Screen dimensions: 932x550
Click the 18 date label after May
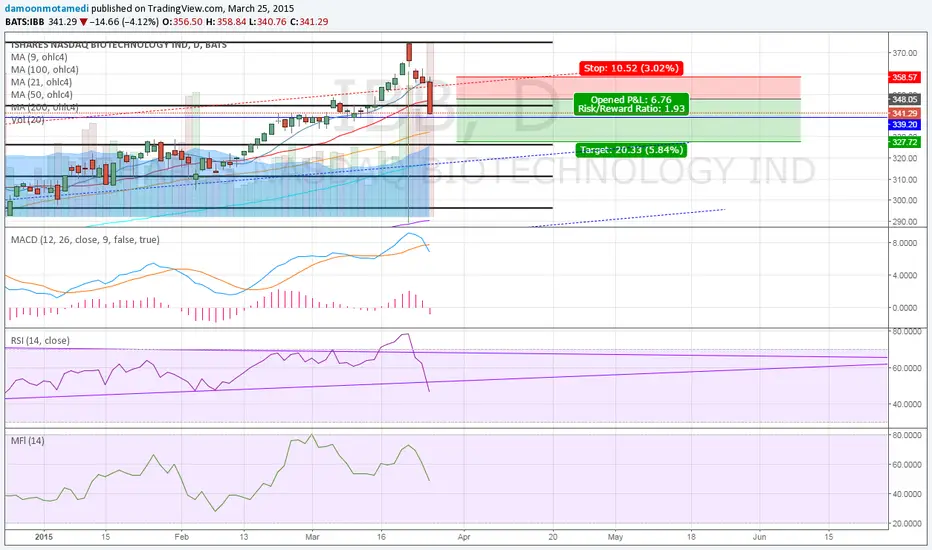[x=691, y=537]
